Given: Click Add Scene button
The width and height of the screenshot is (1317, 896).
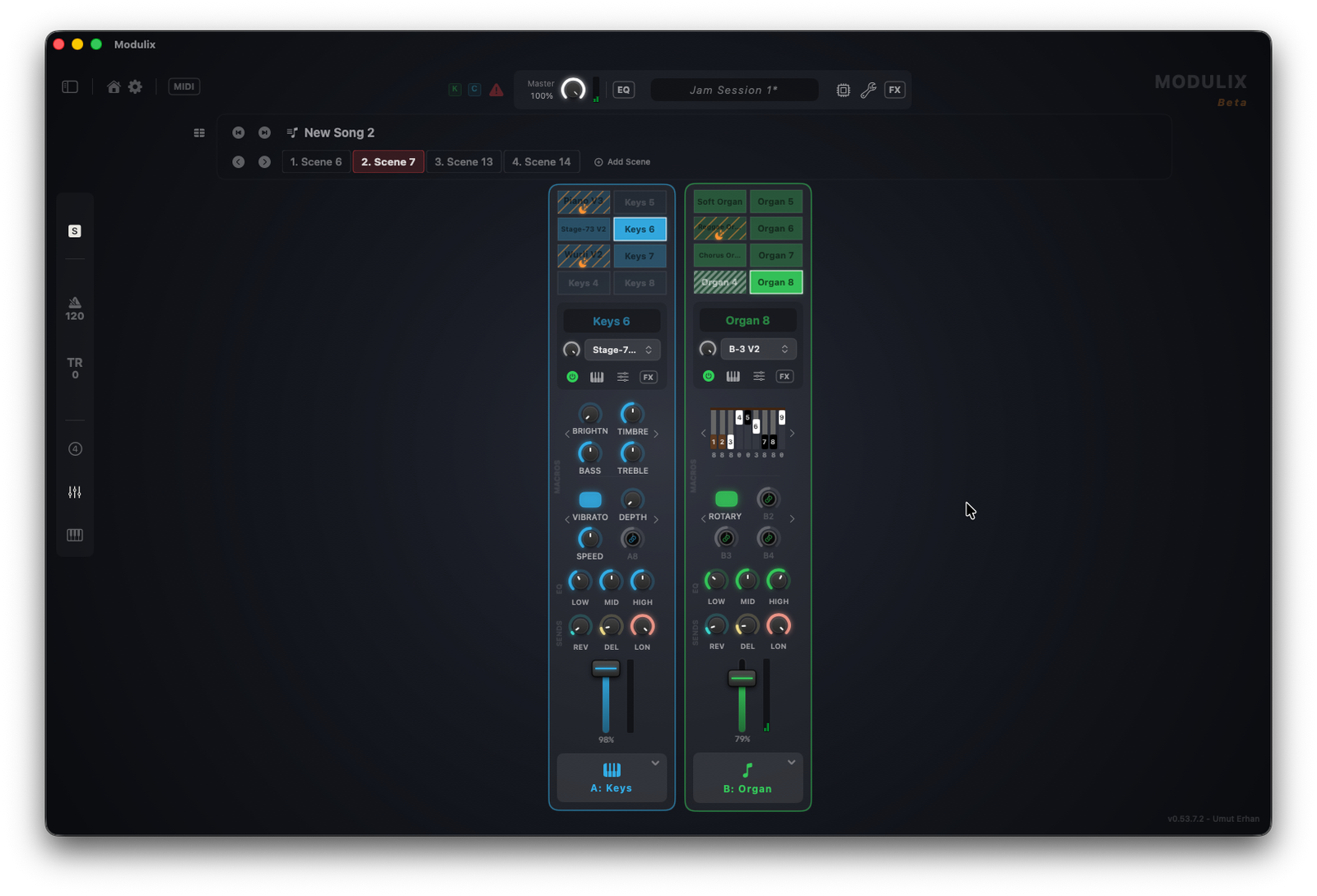Looking at the screenshot, I should [622, 162].
